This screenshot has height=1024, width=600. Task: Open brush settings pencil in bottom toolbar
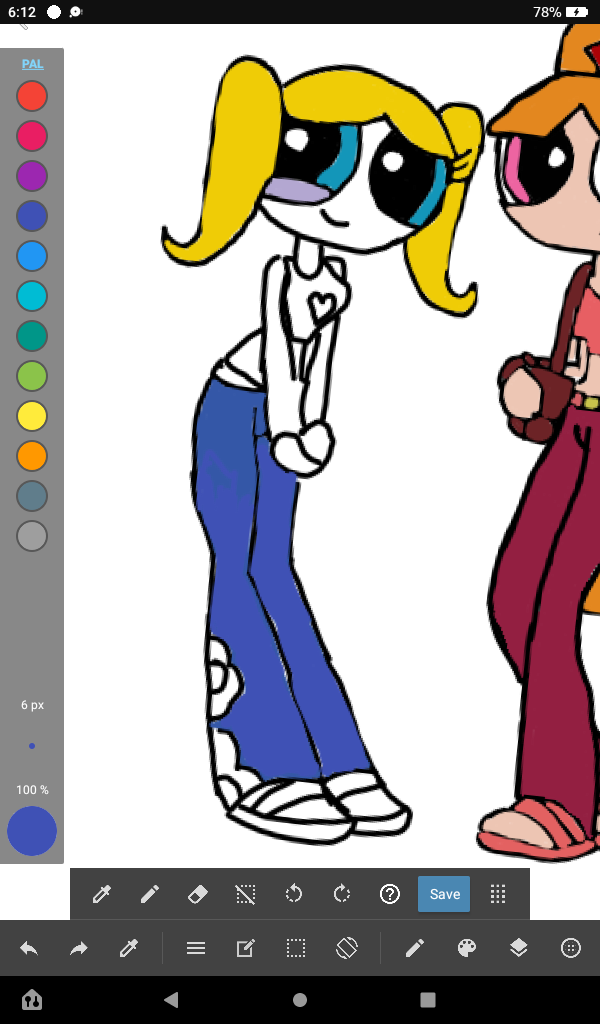coord(415,948)
